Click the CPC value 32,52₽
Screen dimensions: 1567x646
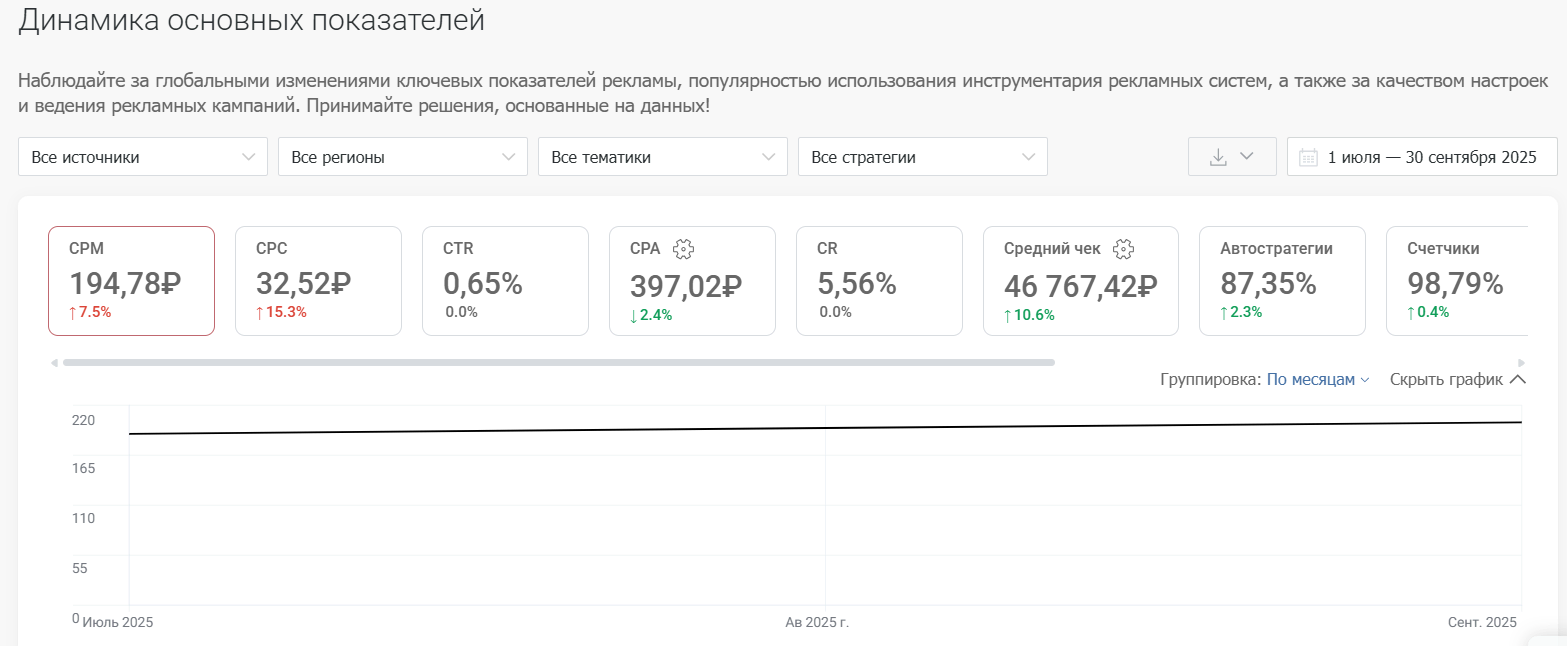click(x=304, y=284)
